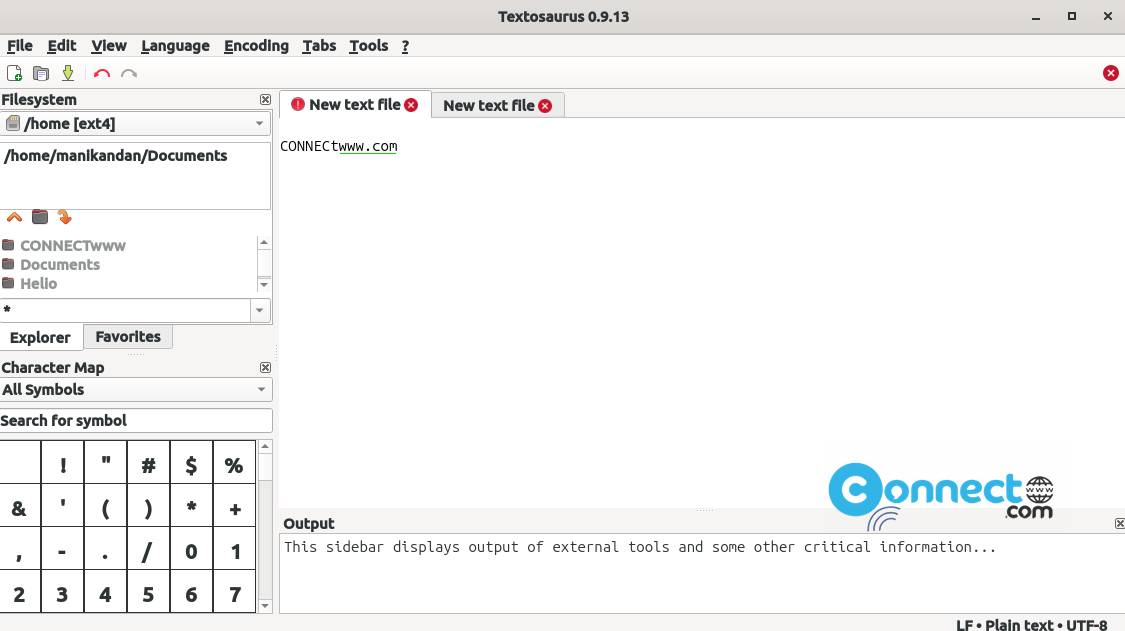1125x631 pixels.
Task: Click the redo toolbar arrow
Action: [x=128, y=73]
